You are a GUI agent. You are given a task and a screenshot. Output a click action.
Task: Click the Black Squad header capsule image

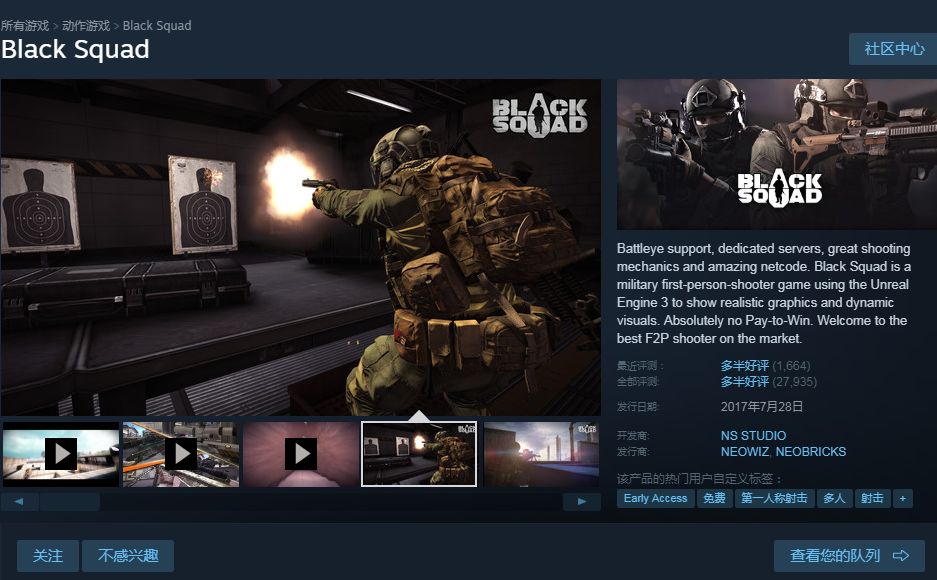coord(777,154)
